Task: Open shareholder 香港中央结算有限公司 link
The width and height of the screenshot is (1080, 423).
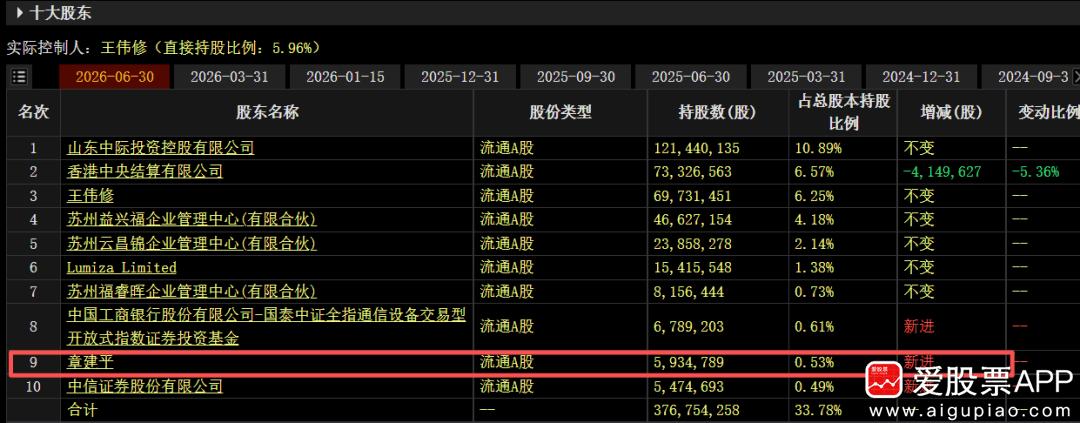Action: (145, 172)
